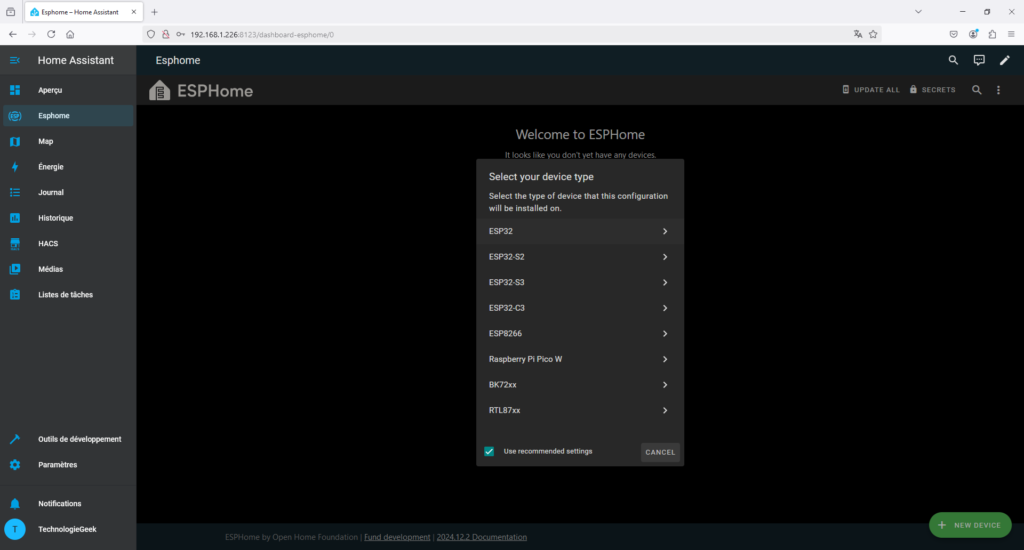
Task: Click the translate page icon in address bar
Action: coord(857,34)
